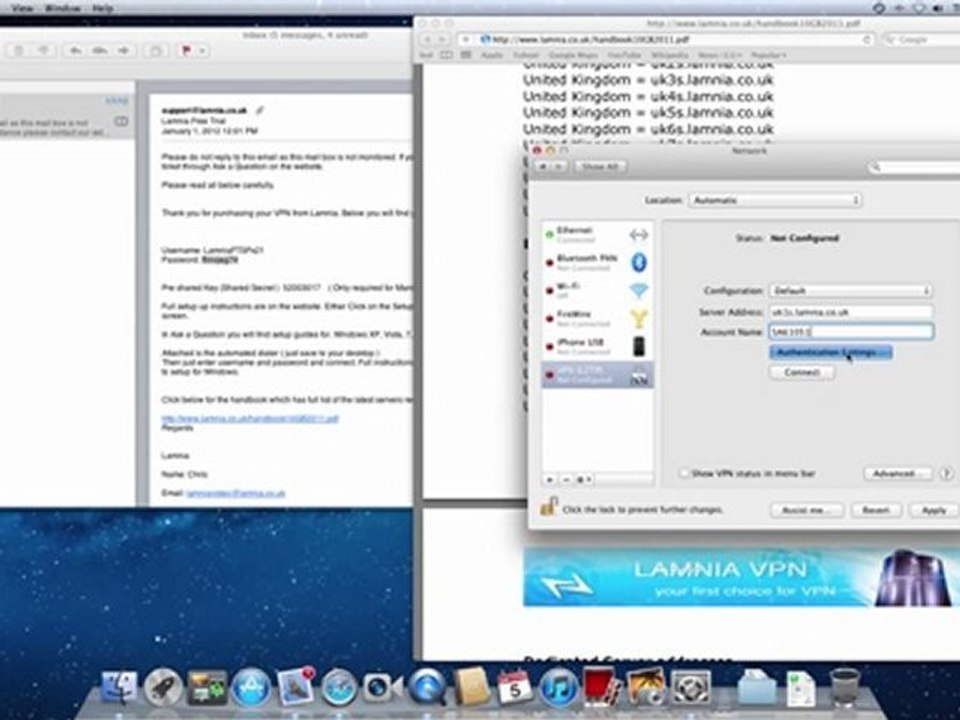Viewport: 960px width, 720px height.
Task: Open QuickTime Player icon in Dock
Action: [427, 687]
